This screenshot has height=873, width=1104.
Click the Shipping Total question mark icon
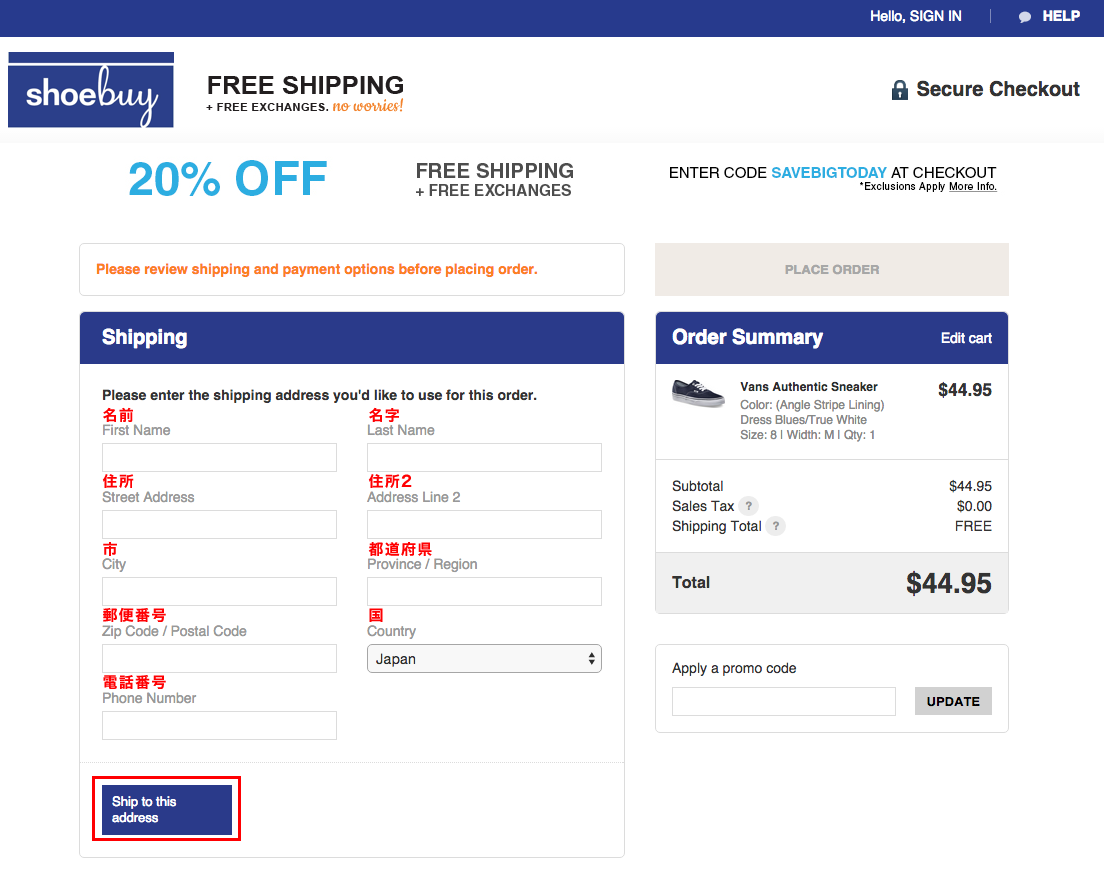pos(776,526)
